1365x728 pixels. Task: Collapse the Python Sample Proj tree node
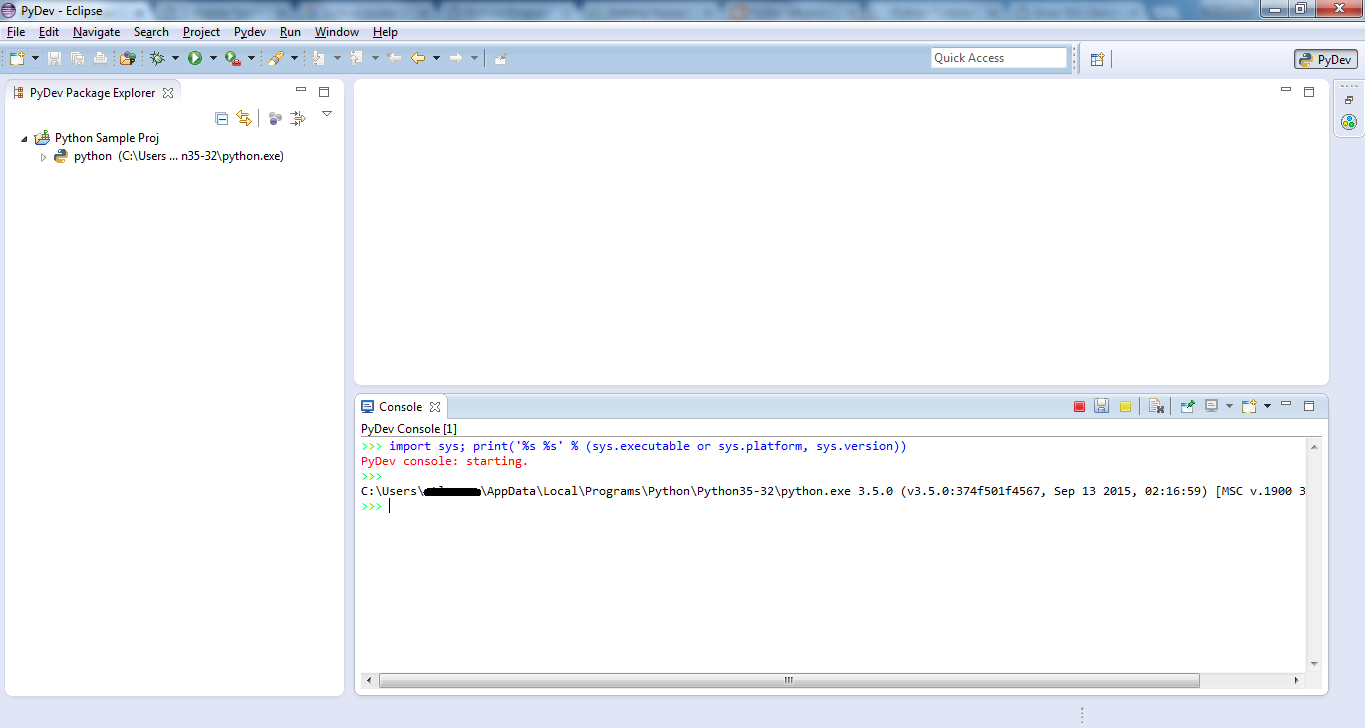(x=24, y=139)
